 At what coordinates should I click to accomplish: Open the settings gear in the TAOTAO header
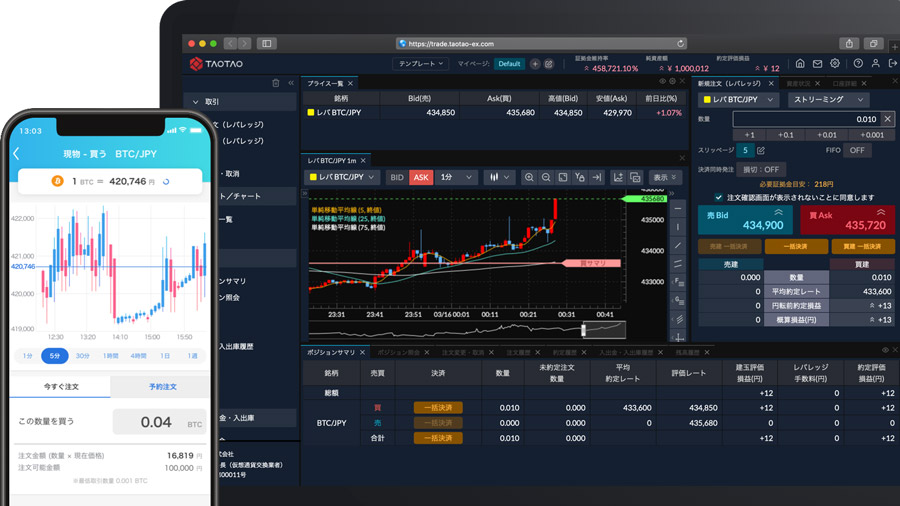tap(835, 64)
